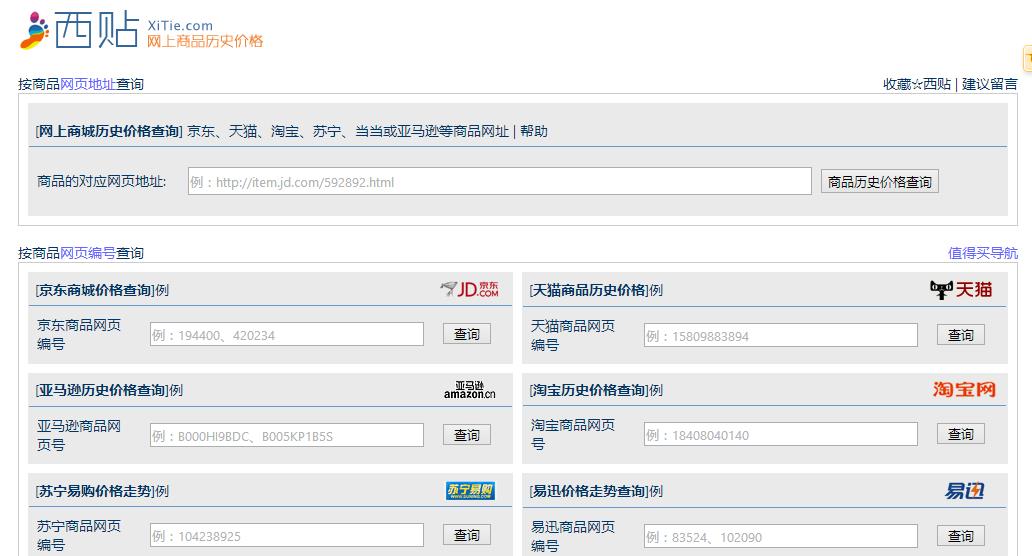Click into the 天猫商品网页编号 input box

(x=780, y=335)
